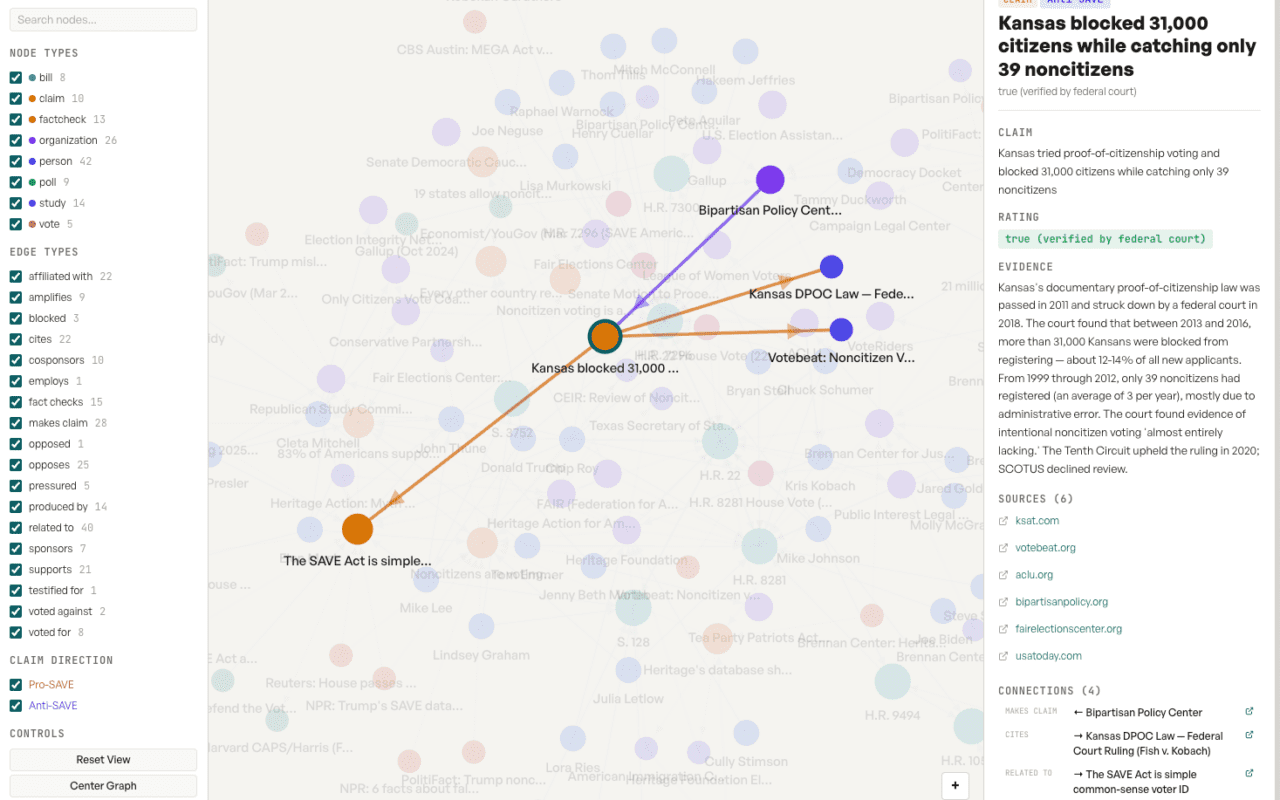Screen dimensions: 1280x800
Task: Toggle the organization node type checkbox
Action: 16,141
